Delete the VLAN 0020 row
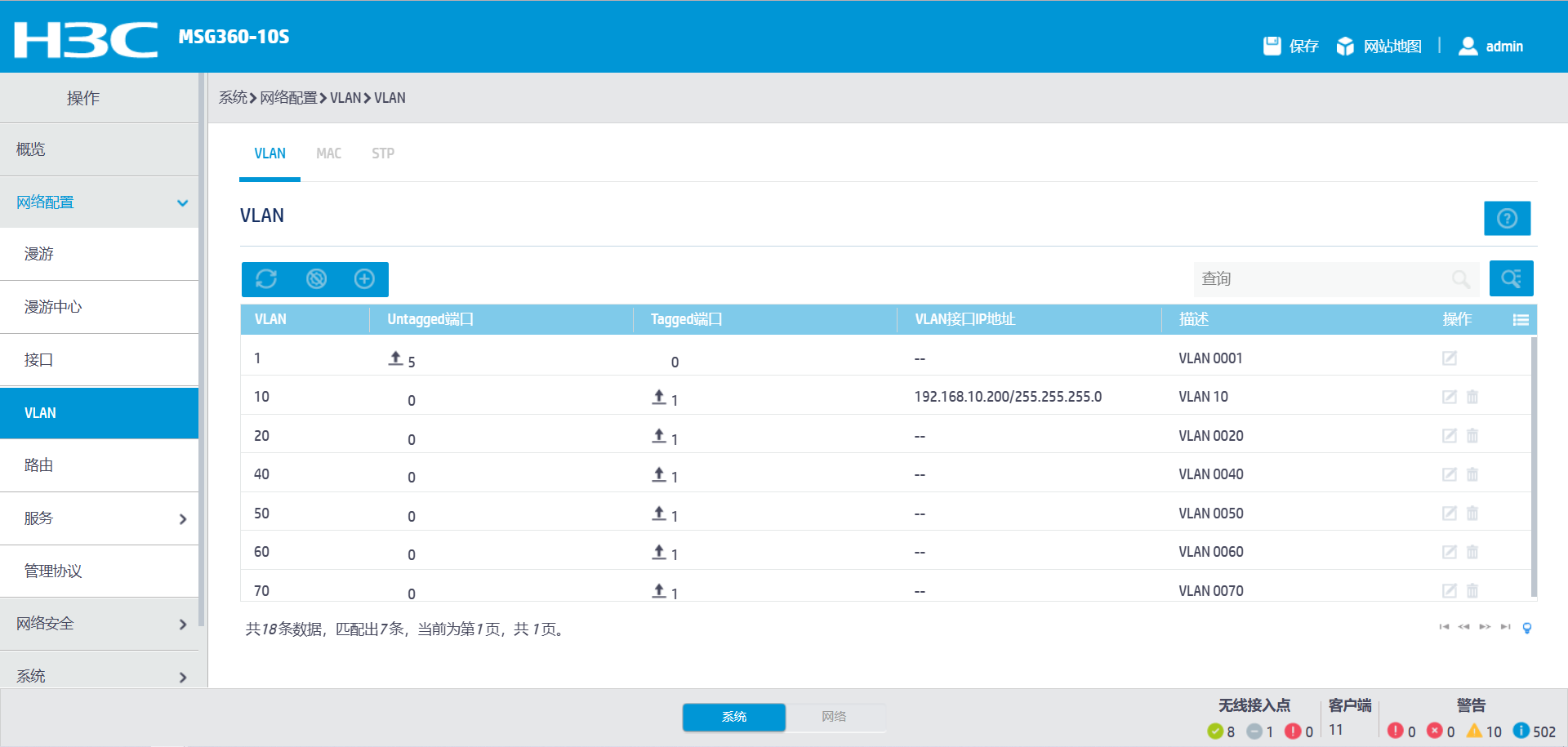The image size is (1568, 747). pos(1472,436)
